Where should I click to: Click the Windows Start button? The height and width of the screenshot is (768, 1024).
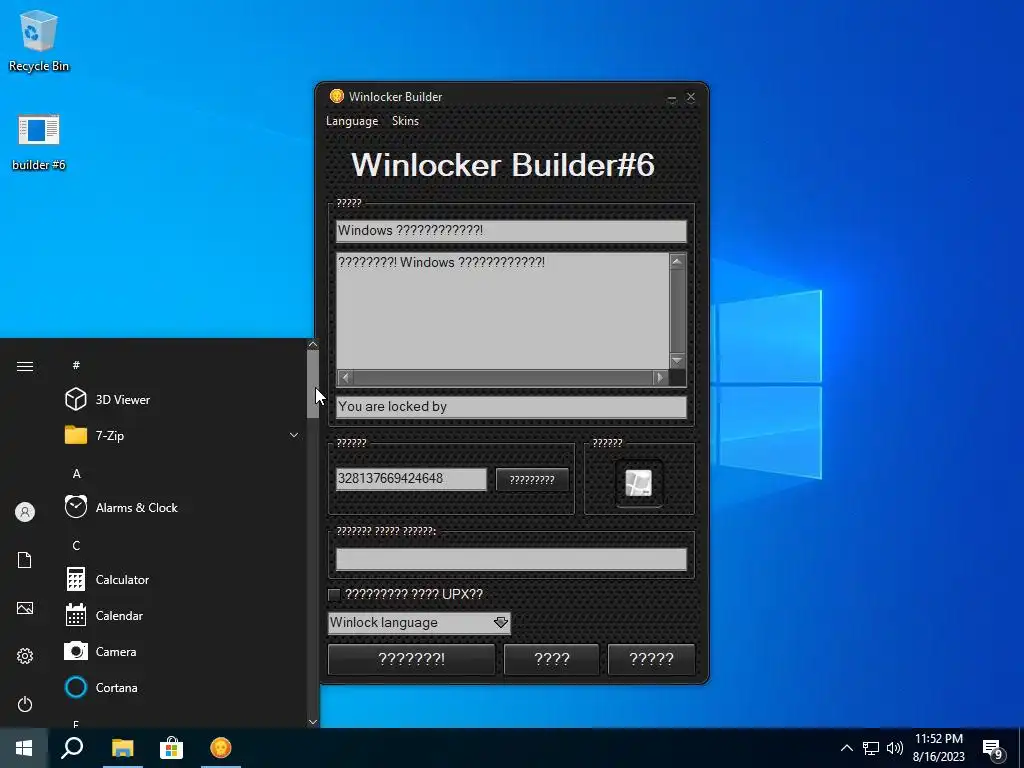[x=24, y=748]
